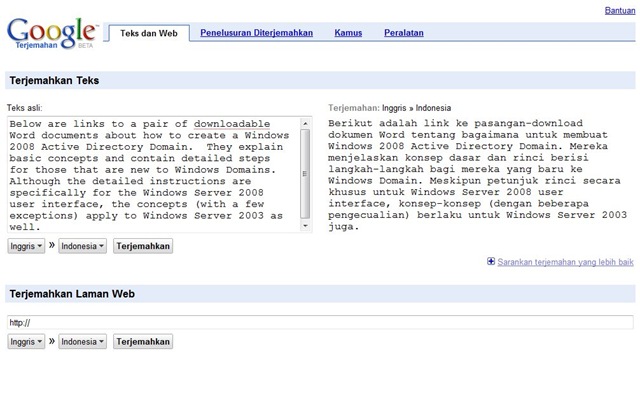Click the text box scrollbar up arrow
Screen dimensions: 640x393
click(x=305, y=123)
